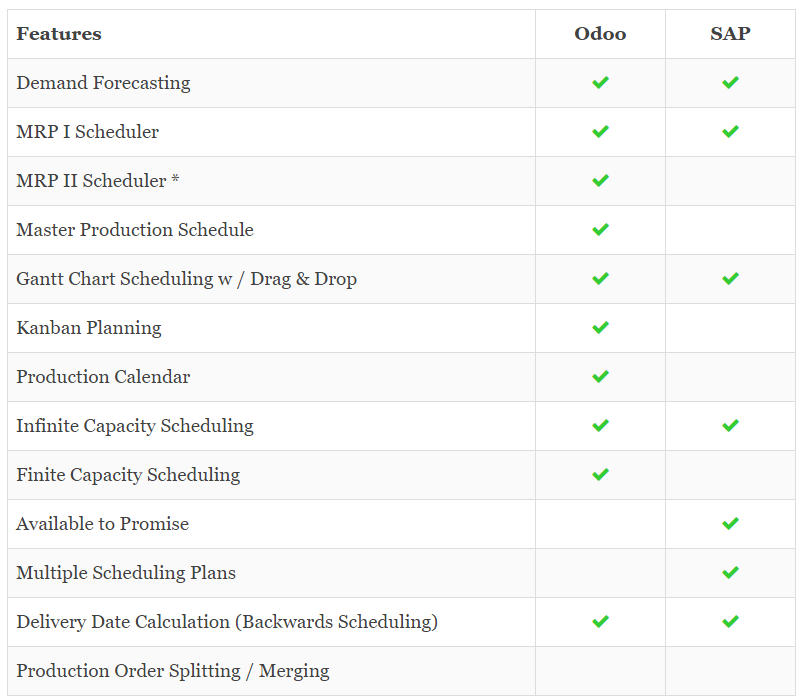The image size is (800, 698).
Task: Click SAP checkmark for Gantt Chart Scheduling
Action: click(730, 278)
